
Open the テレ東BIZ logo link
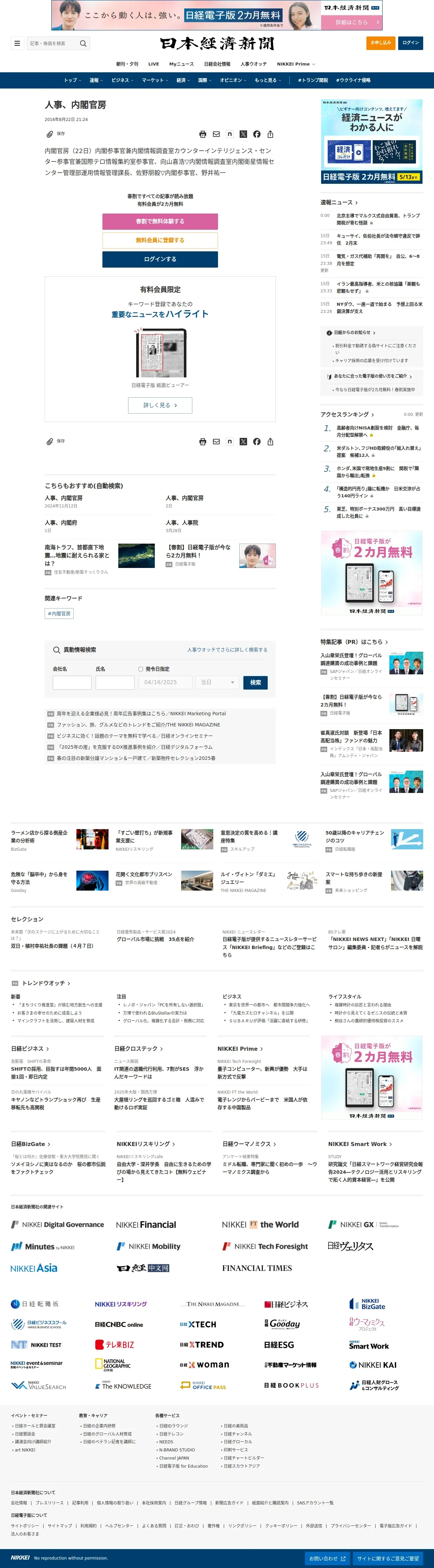click(x=115, y=1345)
